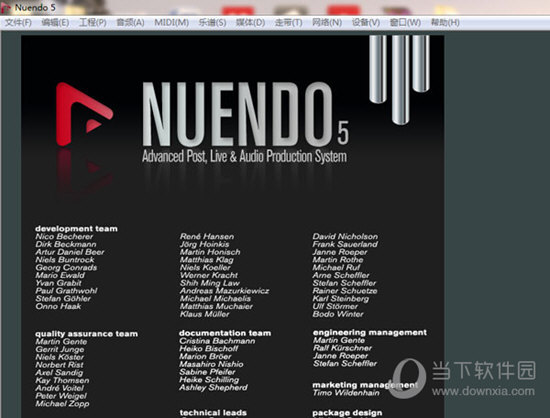Click name 'René Hansen'
This screenshot has height=418, width=550.
coord(207,237)
